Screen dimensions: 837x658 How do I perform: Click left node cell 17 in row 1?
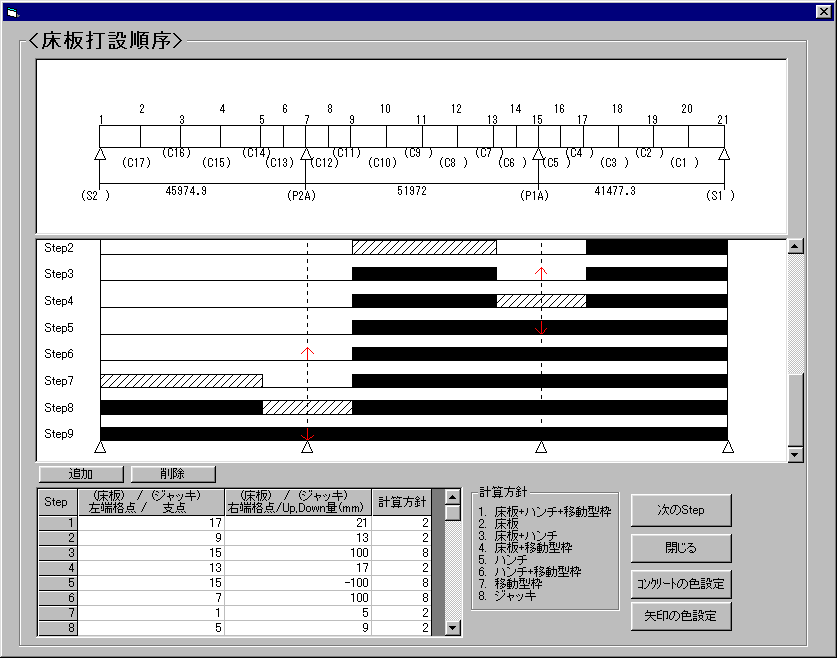151,522
